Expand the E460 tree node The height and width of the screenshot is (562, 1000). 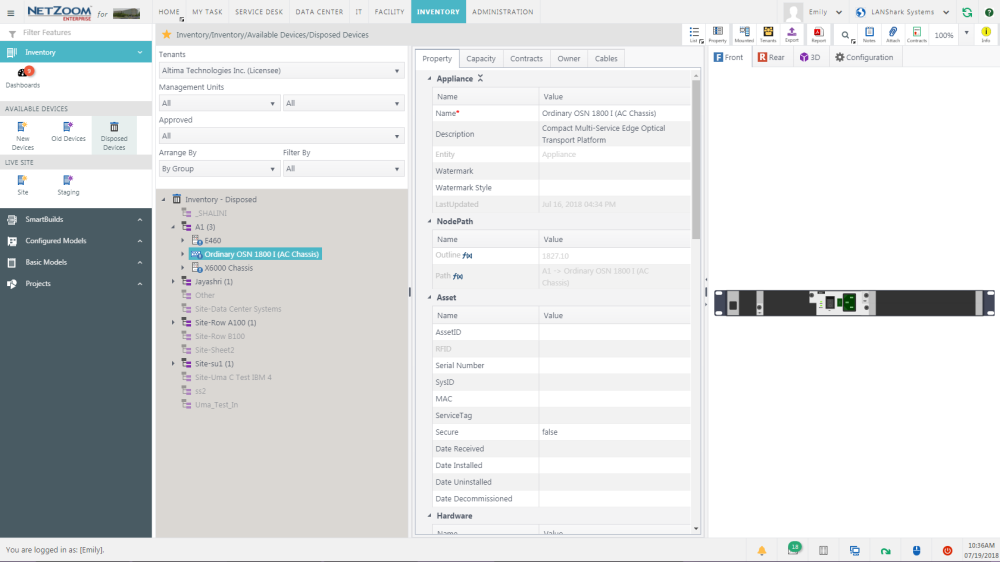pos(182,240)
